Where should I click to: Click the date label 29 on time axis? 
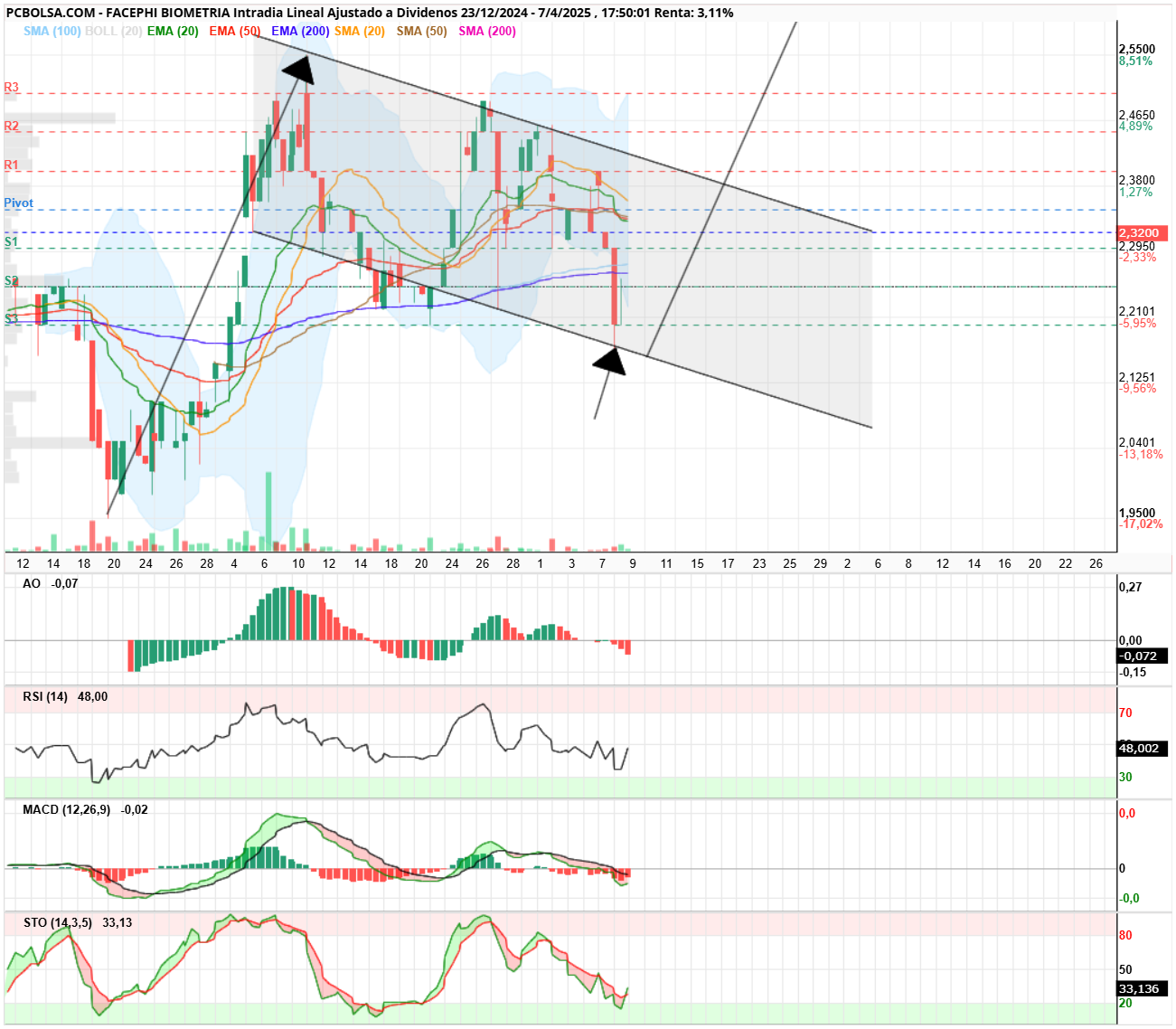(x=820, y=563)
